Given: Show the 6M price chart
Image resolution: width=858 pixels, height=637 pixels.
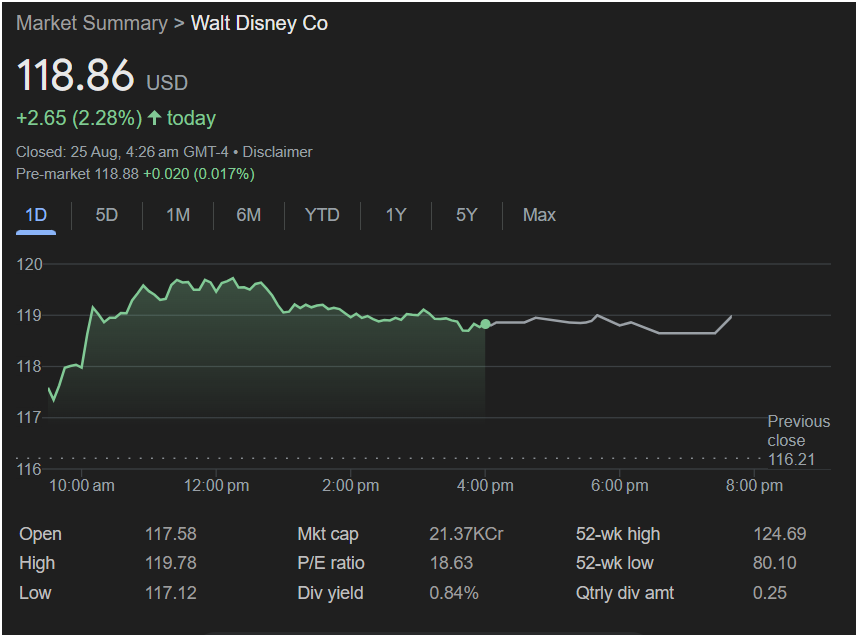Looking at the screenshot, I should [x=249, y=215].
